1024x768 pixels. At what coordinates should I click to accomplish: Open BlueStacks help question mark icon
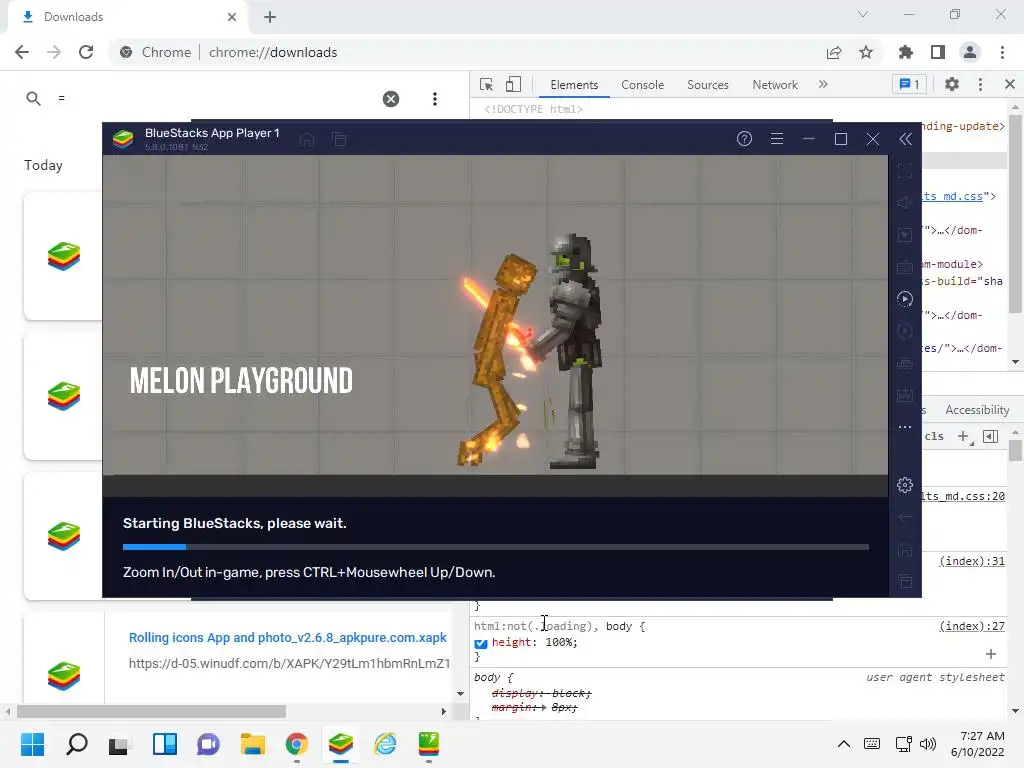coord(744,138)
